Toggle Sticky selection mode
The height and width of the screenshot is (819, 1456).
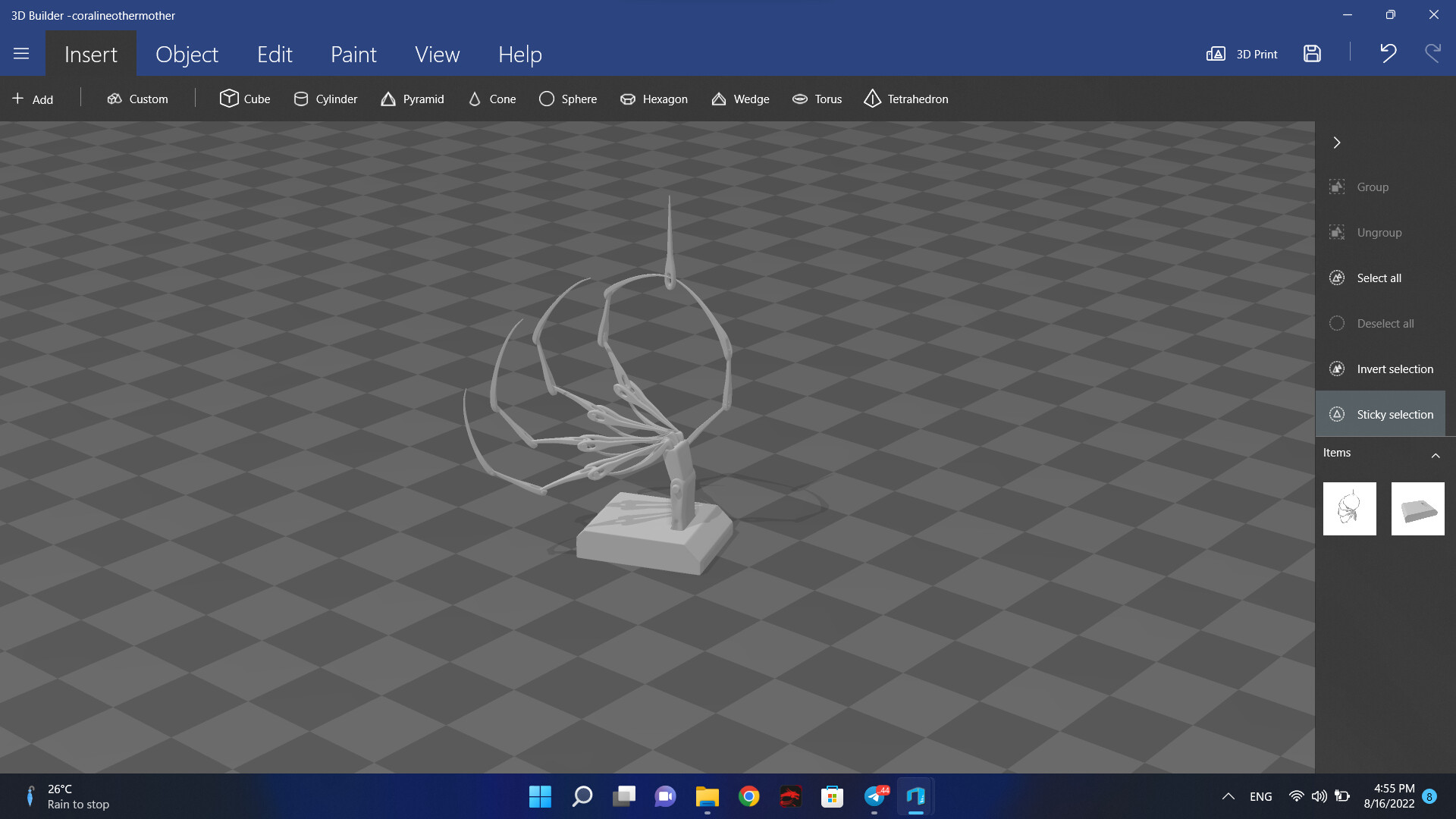pyautogui.click(x=1380, y=414)
